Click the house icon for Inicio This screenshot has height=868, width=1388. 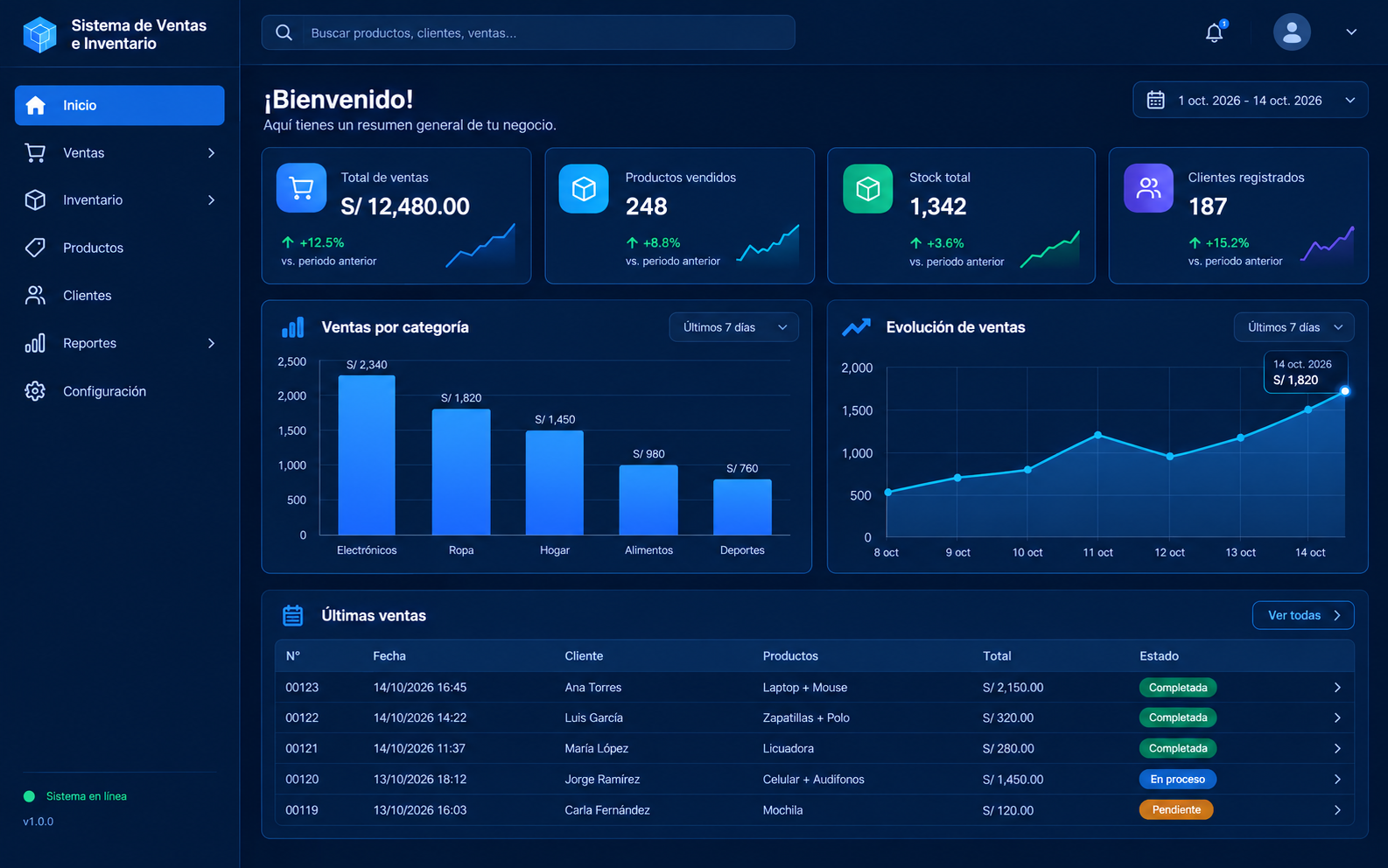35,105
